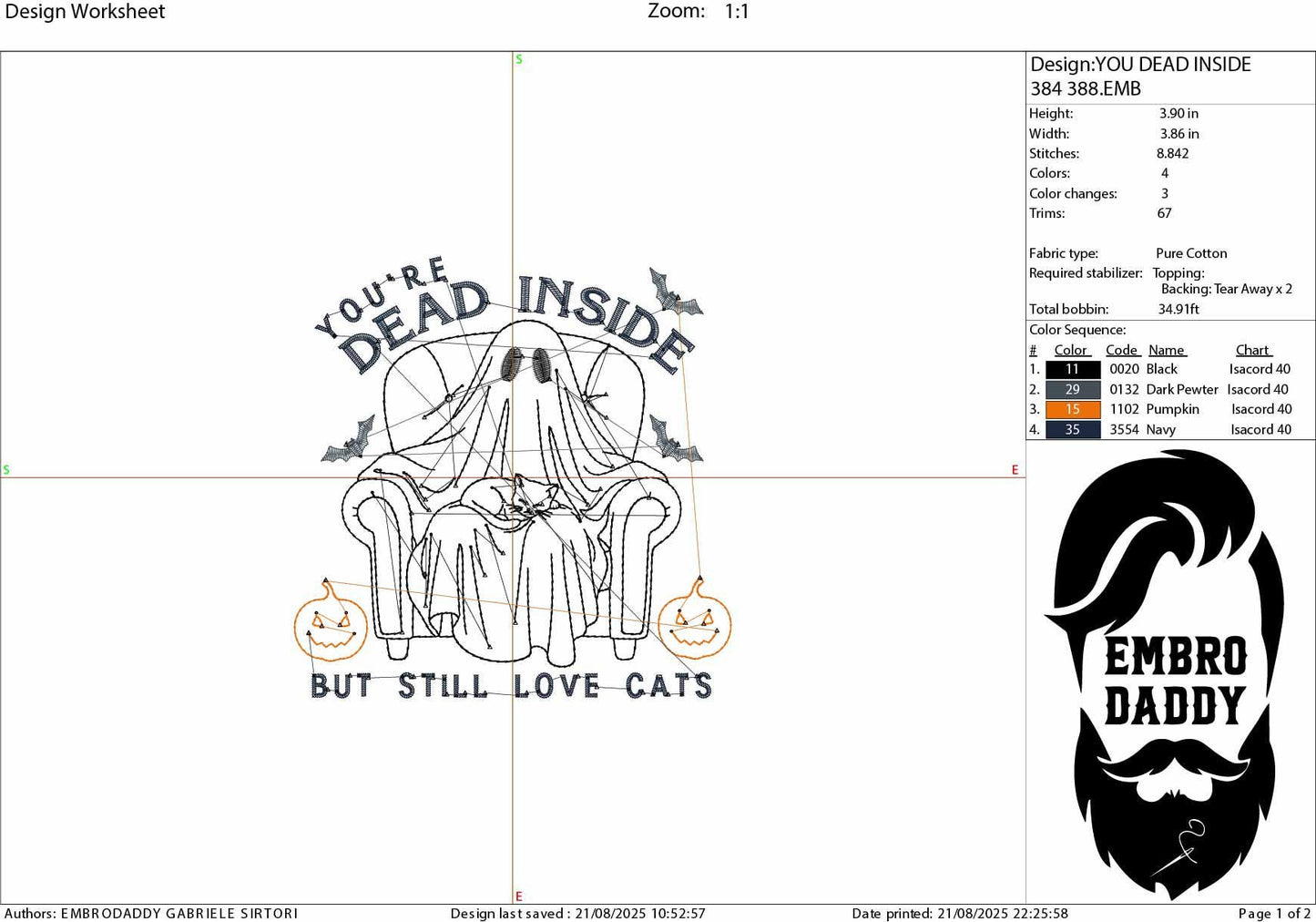Open the Fabric type Pure Cotton selector
Screen dimensions: 1316x922
(1190, 253)
